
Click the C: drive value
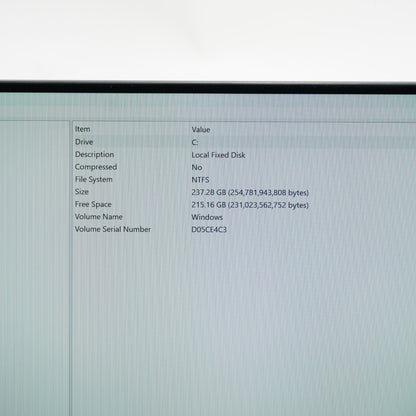[195, 143]
